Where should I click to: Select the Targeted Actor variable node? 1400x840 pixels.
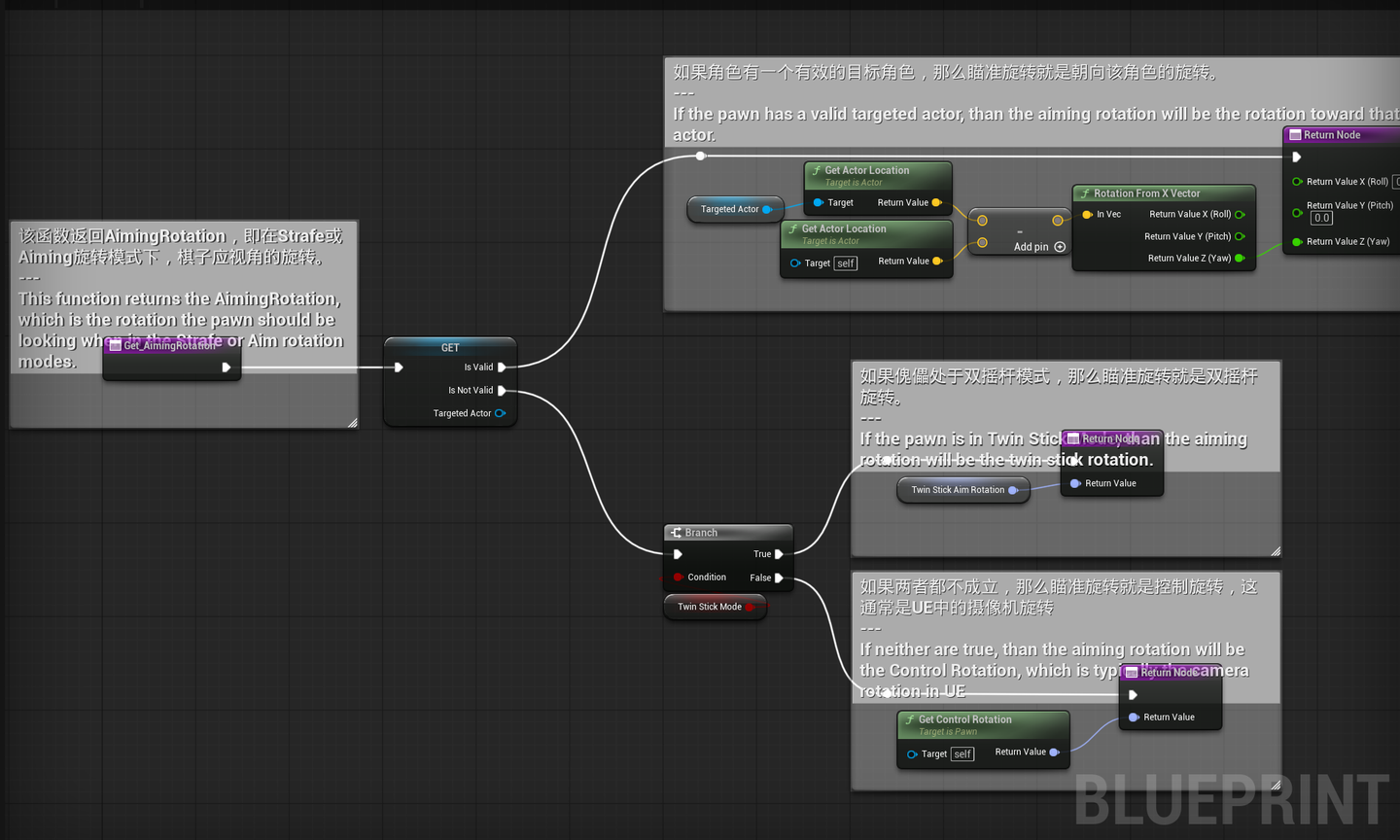[734, 209]
